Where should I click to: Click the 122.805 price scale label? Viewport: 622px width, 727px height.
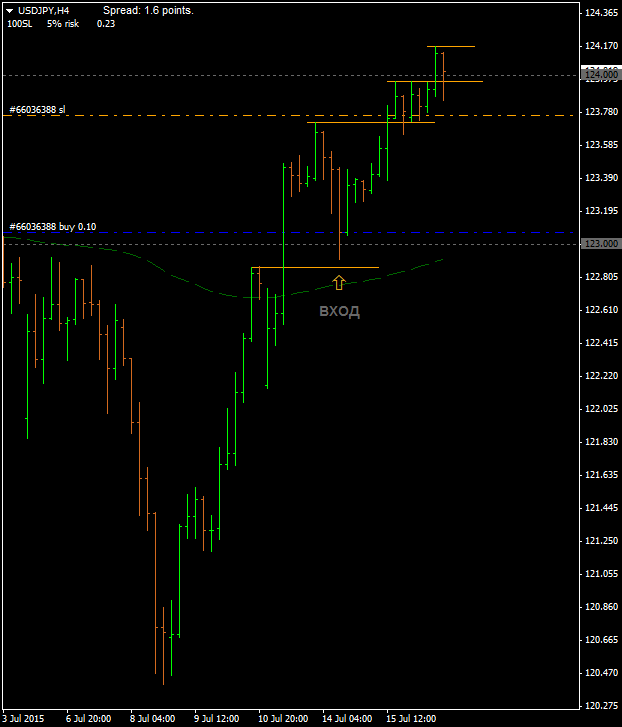coord(601,277)
